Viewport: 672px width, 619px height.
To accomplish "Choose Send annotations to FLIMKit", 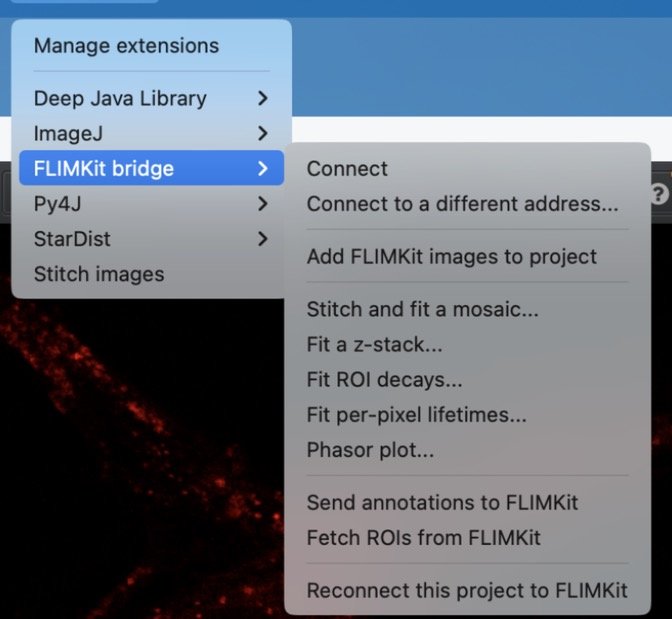I will point(468,502).
